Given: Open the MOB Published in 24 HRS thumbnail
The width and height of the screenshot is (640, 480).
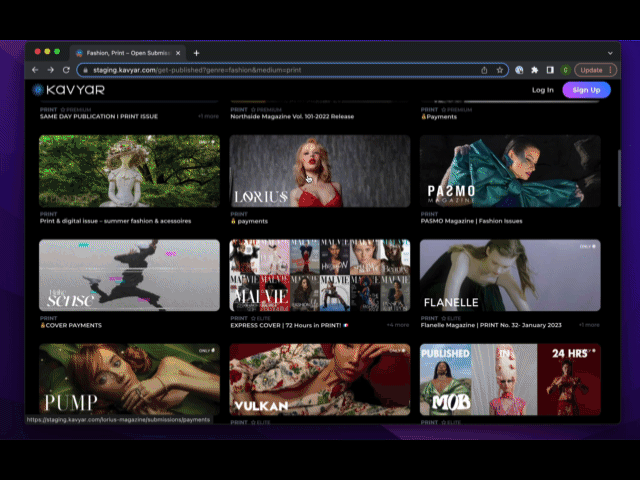Looking at the screenshot, I should pos(510,380).
